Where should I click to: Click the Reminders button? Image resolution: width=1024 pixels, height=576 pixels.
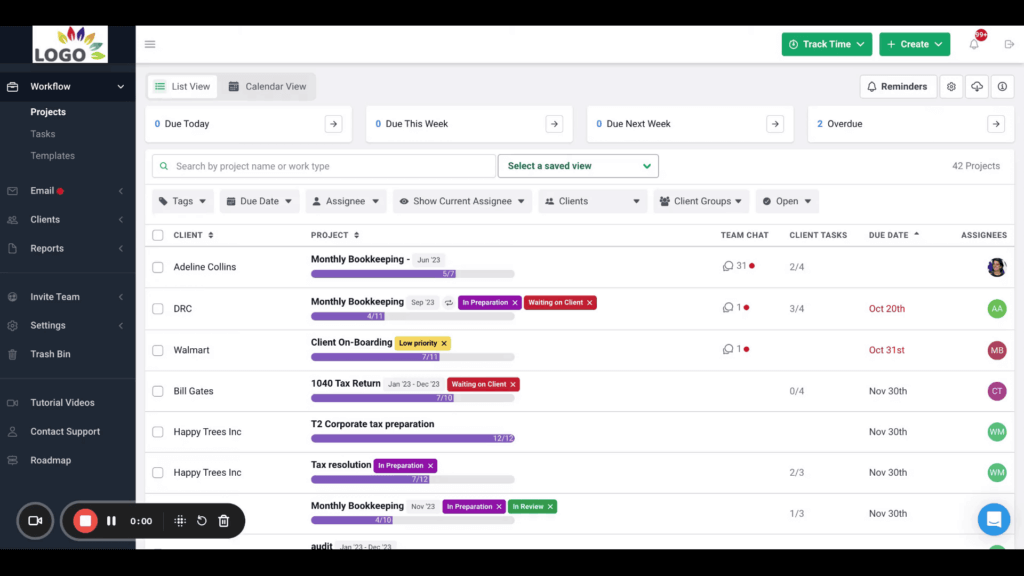point(897,87)
